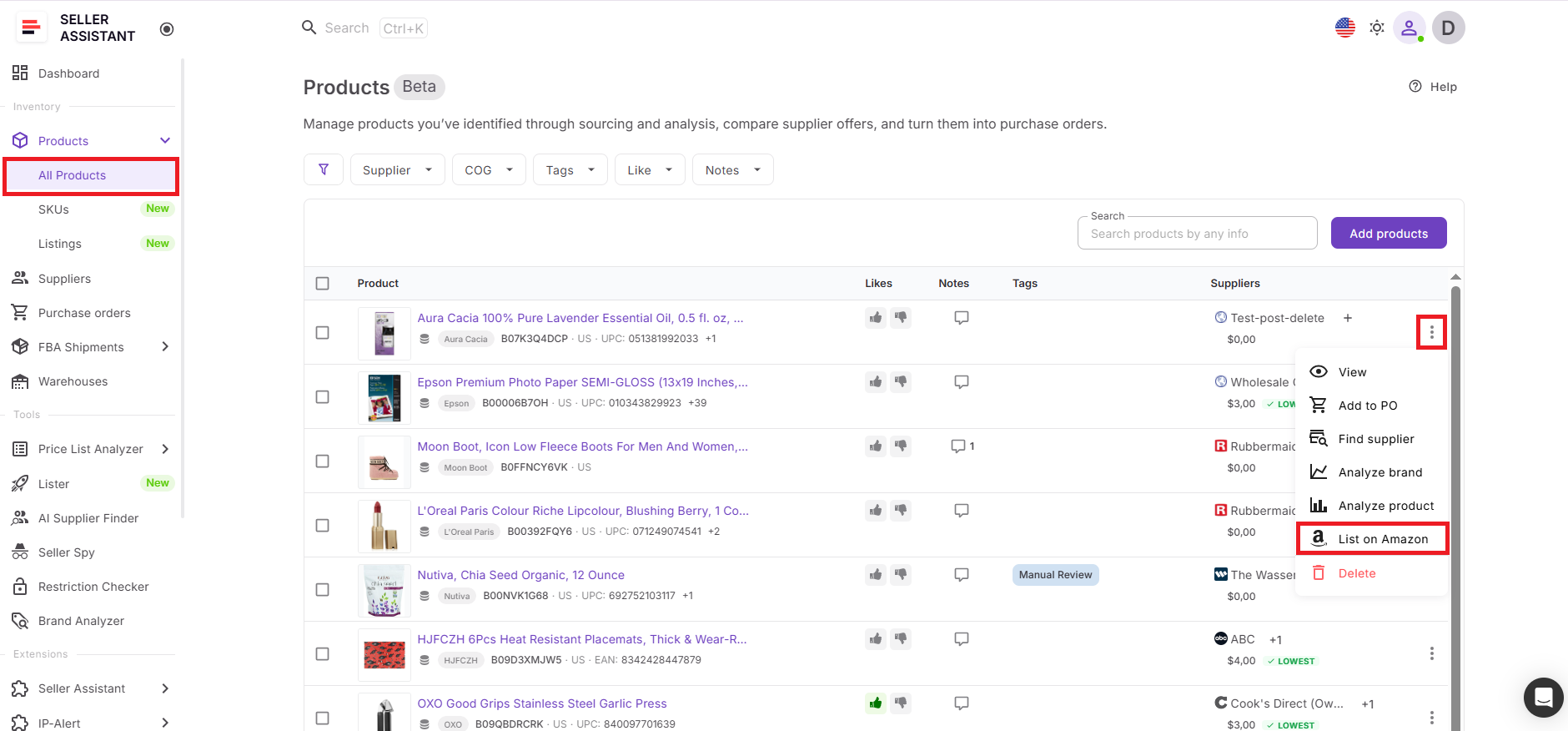
Task: Open the Tags filter dropdown
Action: tap(570, 169)
